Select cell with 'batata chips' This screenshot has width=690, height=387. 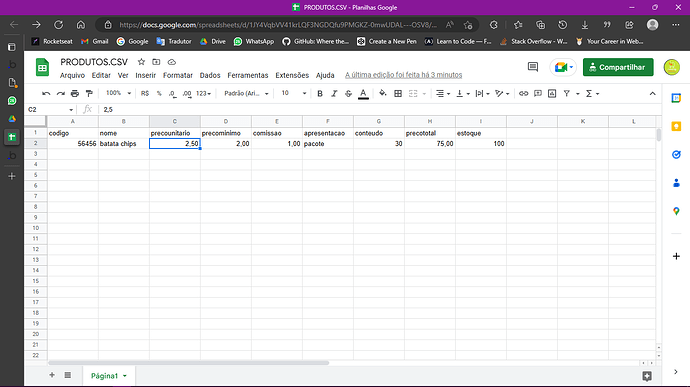click(124, 144)
